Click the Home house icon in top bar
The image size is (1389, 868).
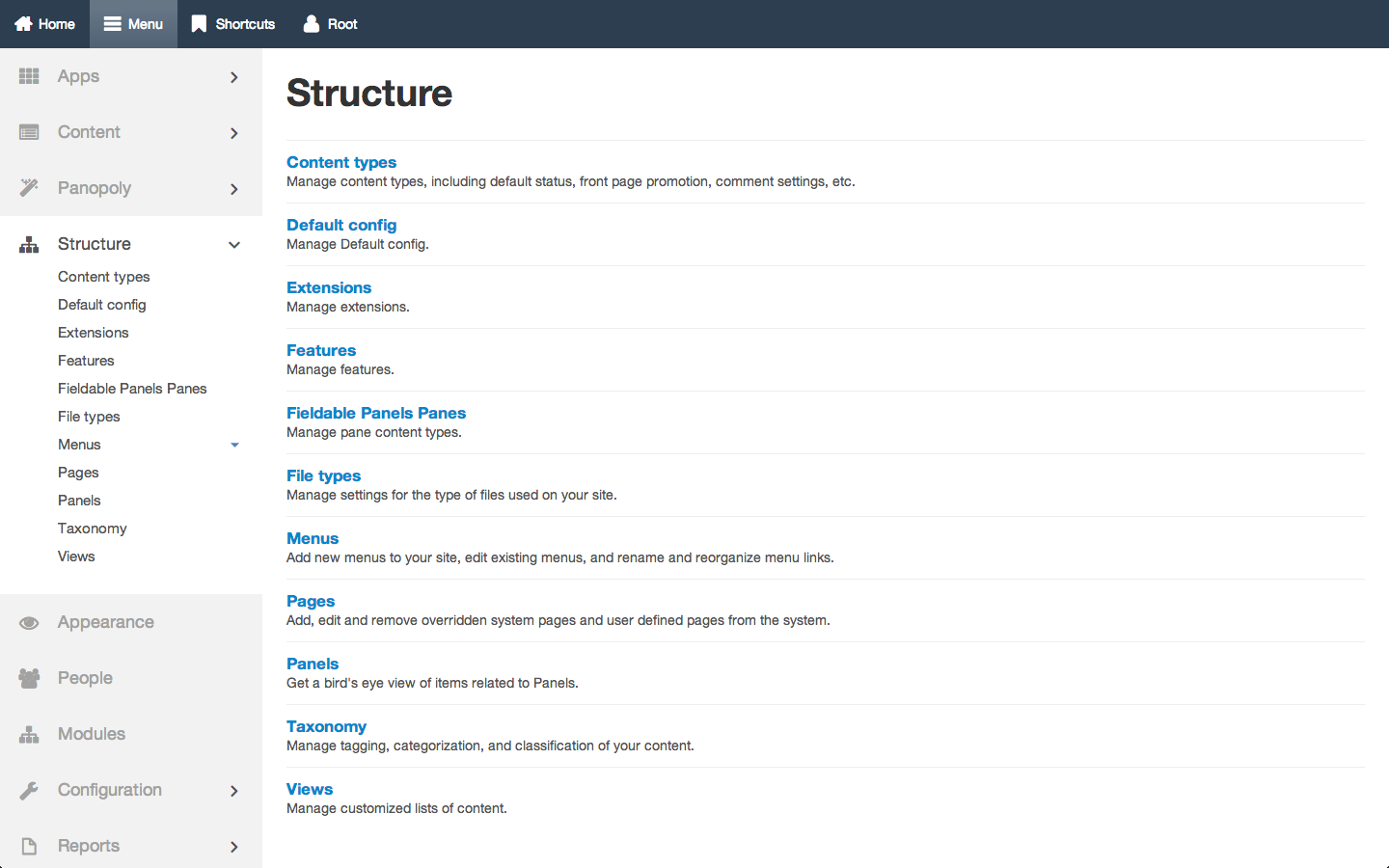tap(23, 24)
